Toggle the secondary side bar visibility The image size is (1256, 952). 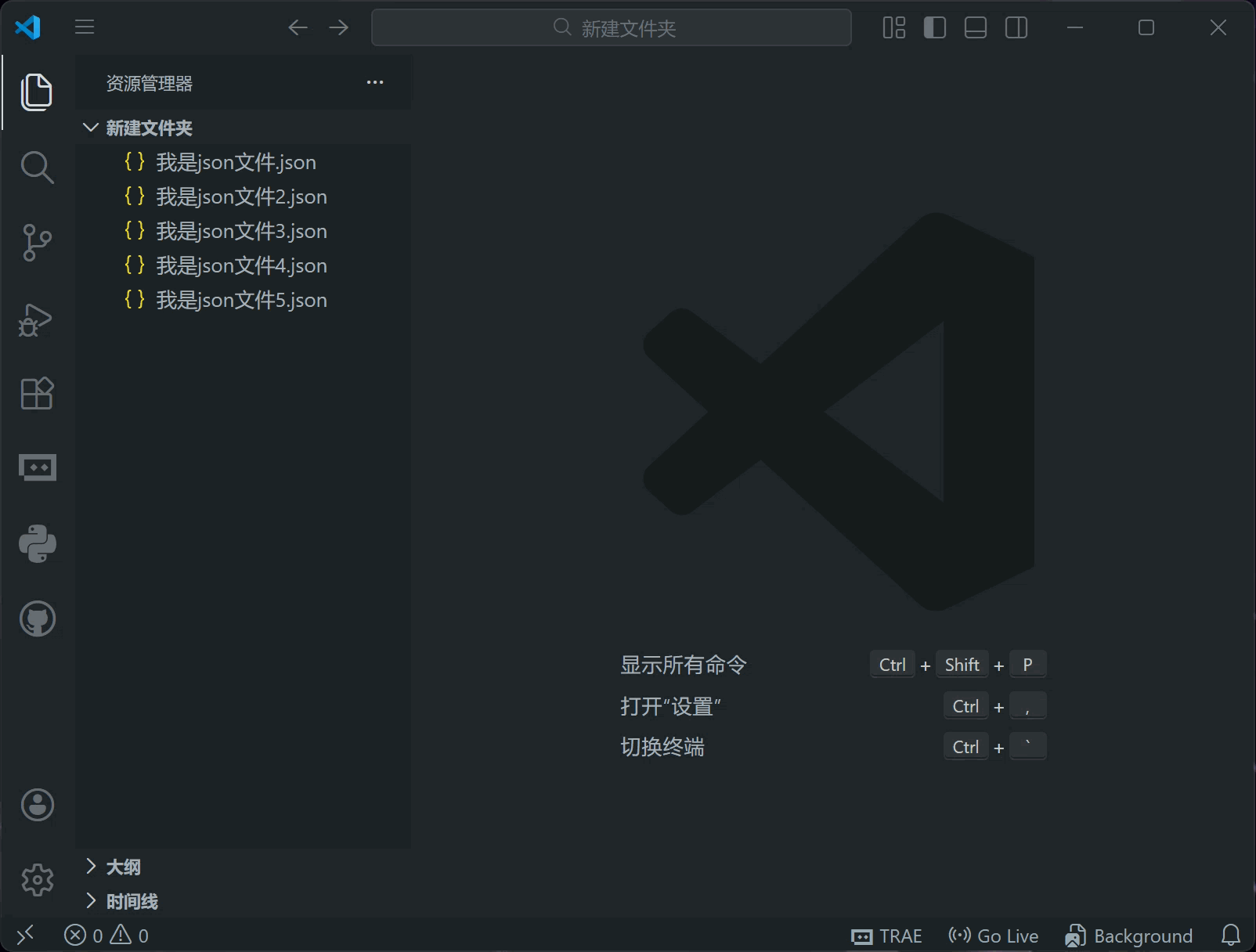pyautogui.click(x=1016, y=28)
